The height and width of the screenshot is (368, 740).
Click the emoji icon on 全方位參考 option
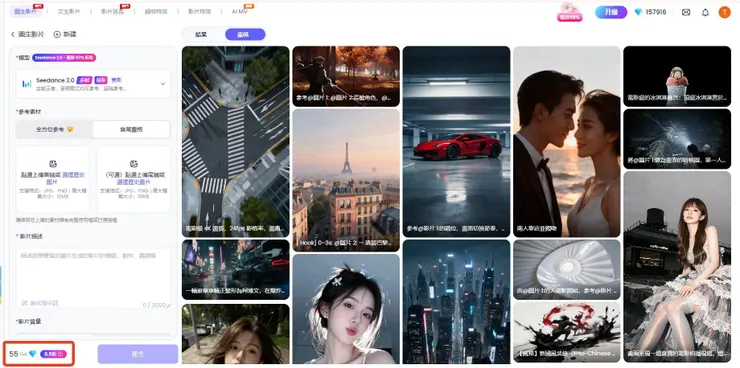pos(70,129)
